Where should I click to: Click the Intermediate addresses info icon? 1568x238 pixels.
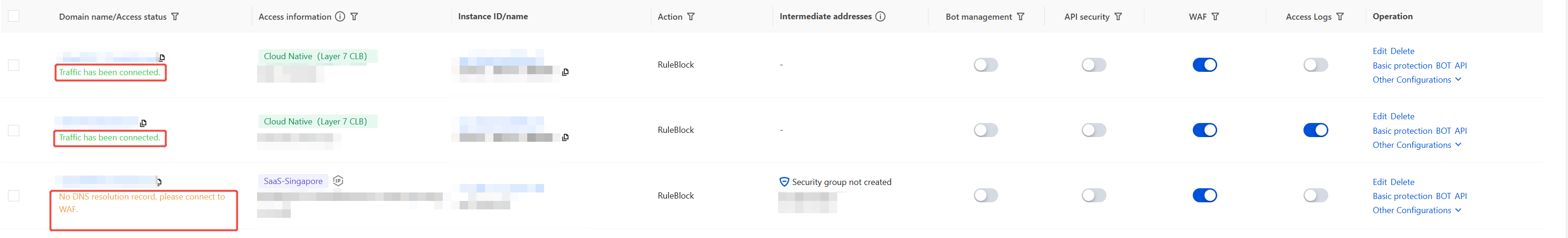(x=880, y=16)
